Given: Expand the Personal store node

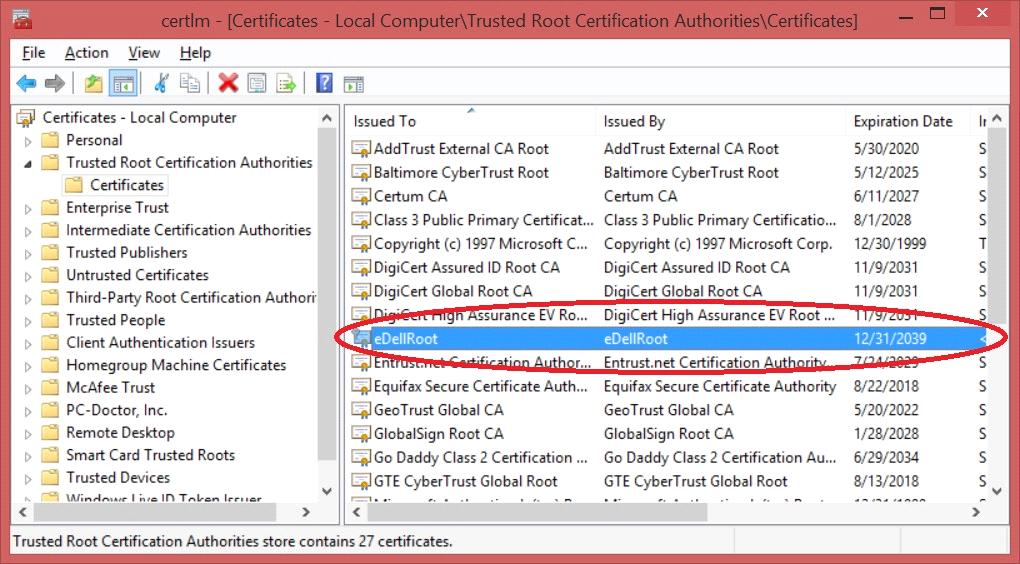Looking at the screenshot, I should coord(28,141).
